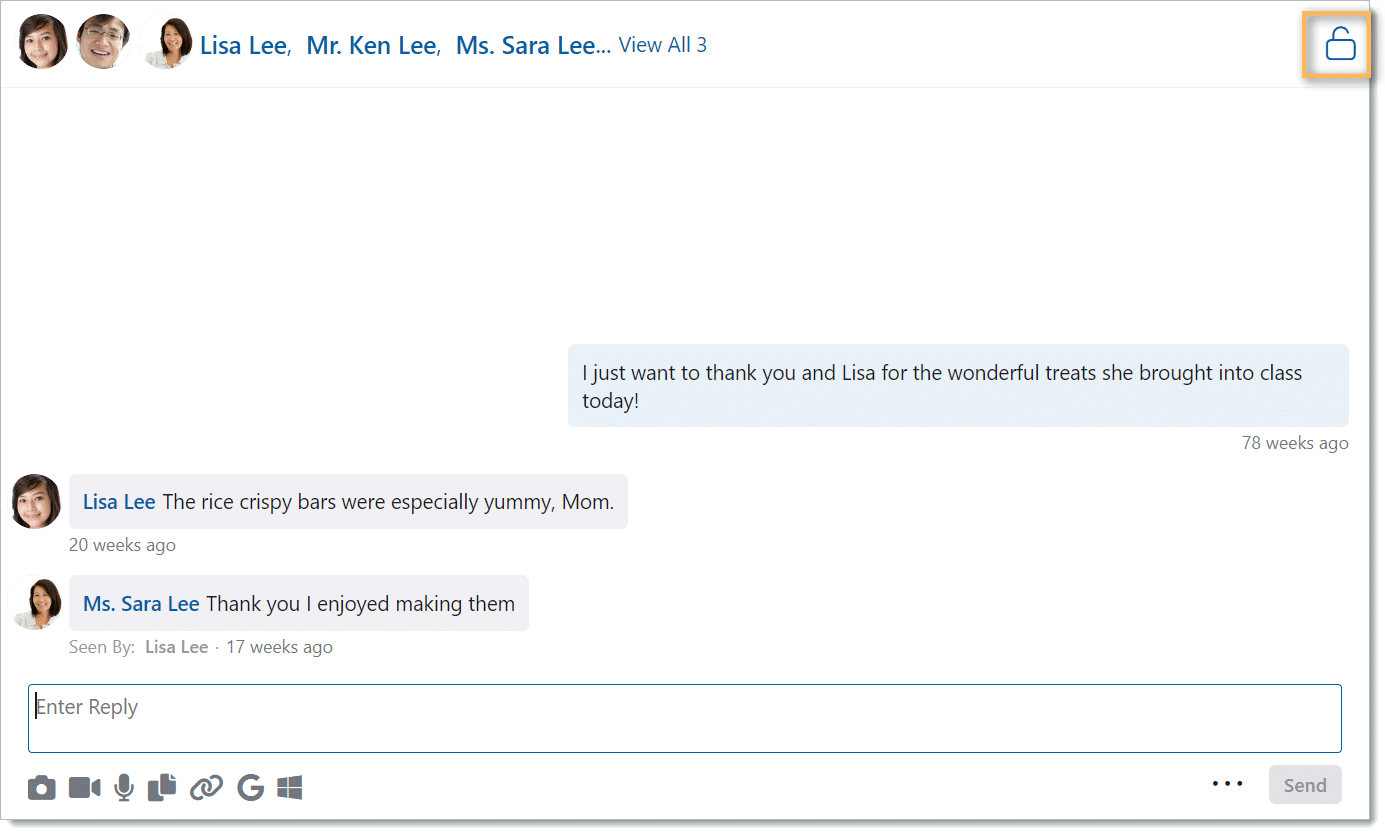The width and height of the screenshot is (1385, 835).
Task: Click the insert link chain icon
Action: [x=206, y=788]
